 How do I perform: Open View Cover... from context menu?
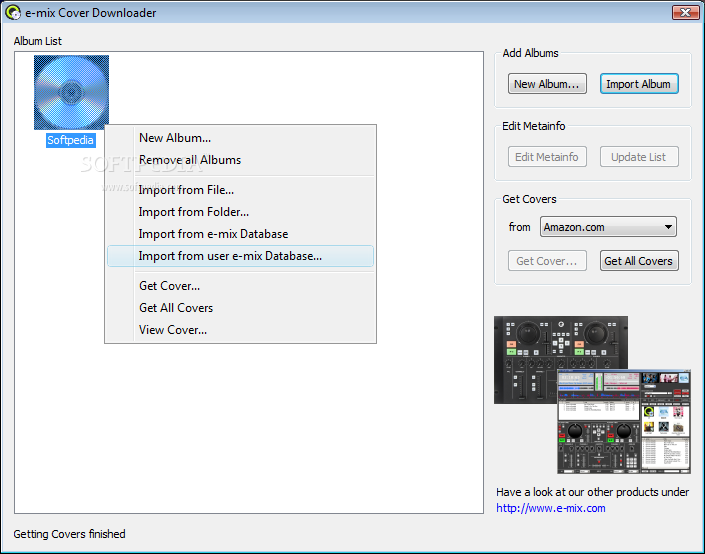[x=240, y=330]
